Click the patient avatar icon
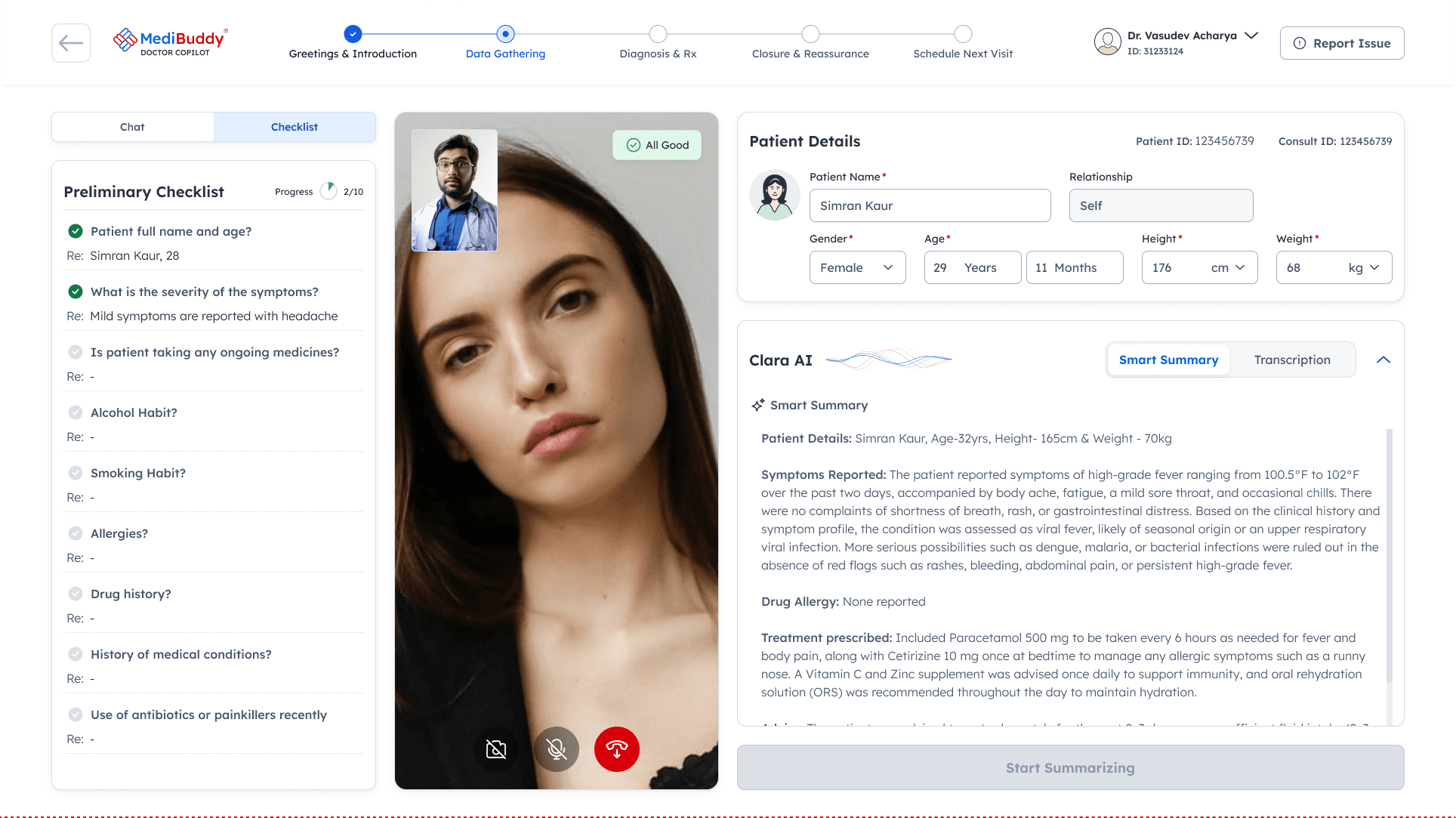The height and width of the screenshot is (818, 1456). pyautogui.click(x=775, y=196)
